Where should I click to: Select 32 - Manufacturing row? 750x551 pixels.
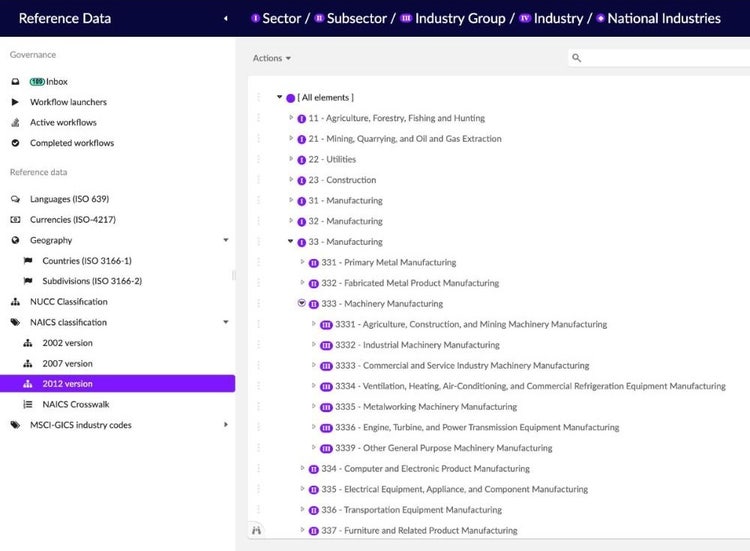pyautogui.click(x=345, y=221)
